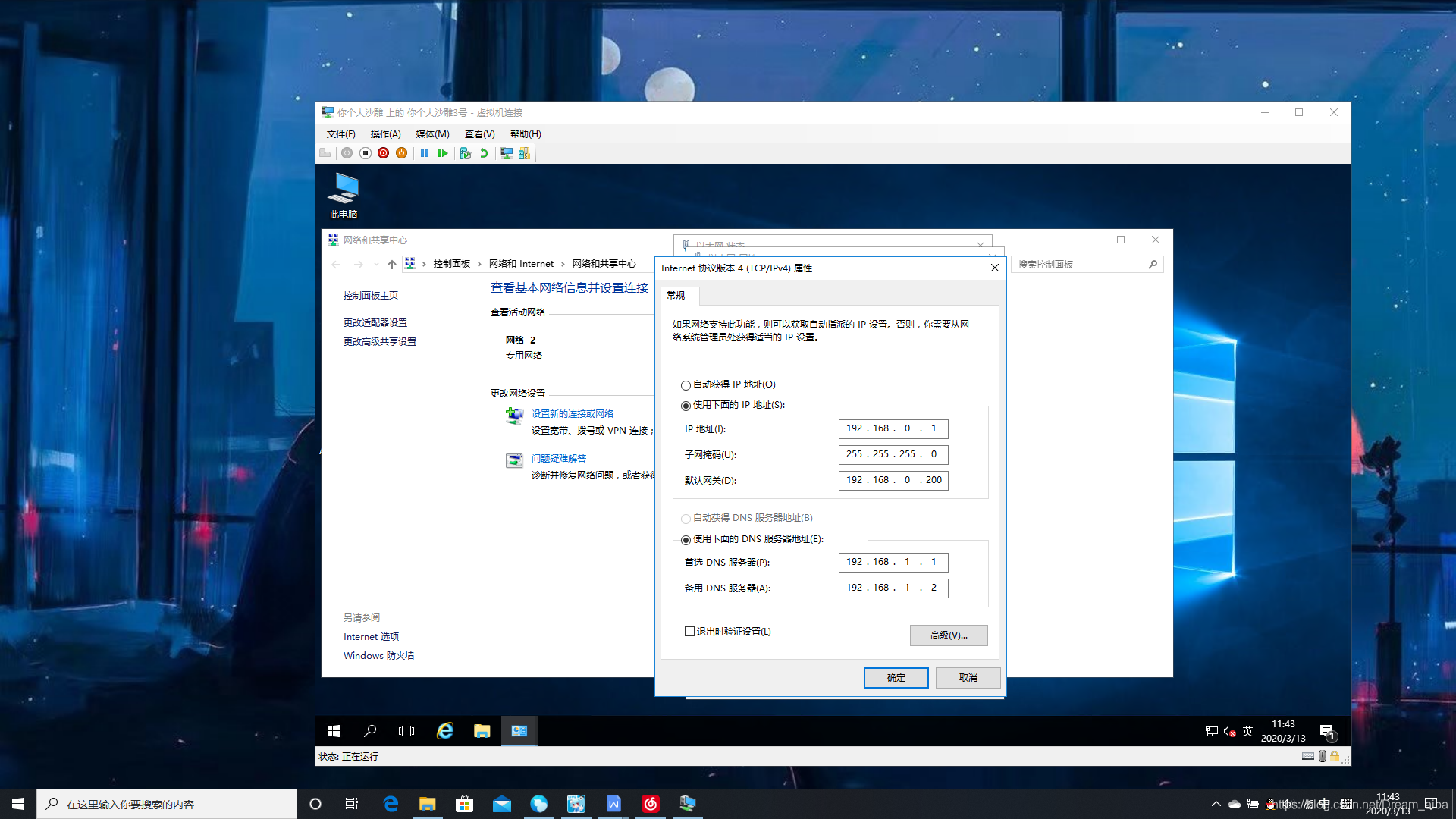
Task: Expand the 网络和 Internet breadcrumb chevron
Action: click(x=563, y=265)
